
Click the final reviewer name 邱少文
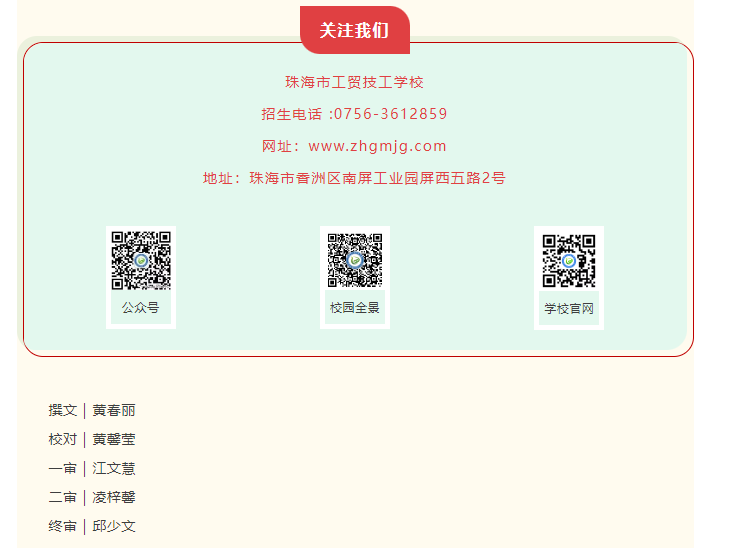[114, 526]
